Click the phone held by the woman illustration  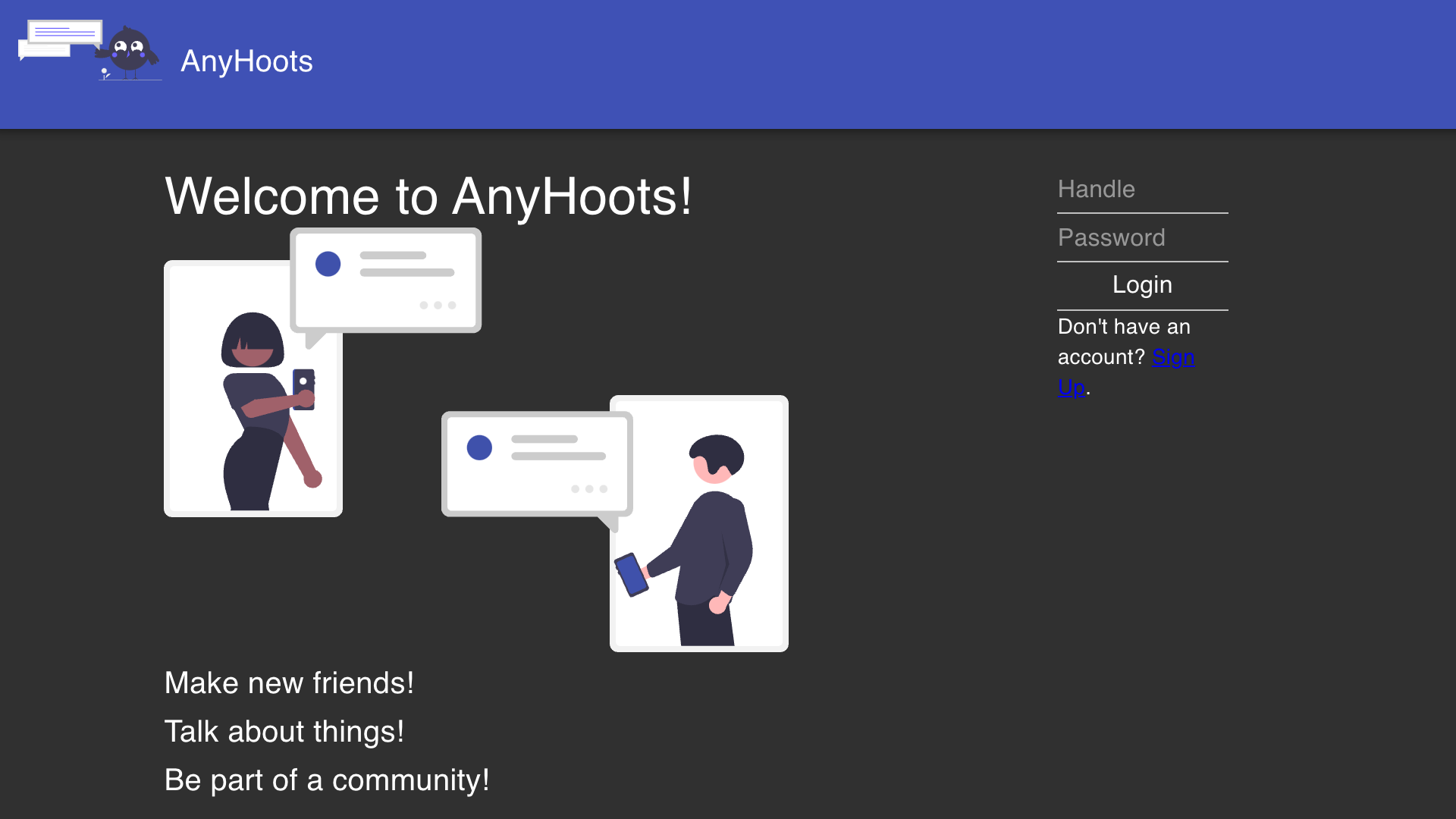(304, 387)
